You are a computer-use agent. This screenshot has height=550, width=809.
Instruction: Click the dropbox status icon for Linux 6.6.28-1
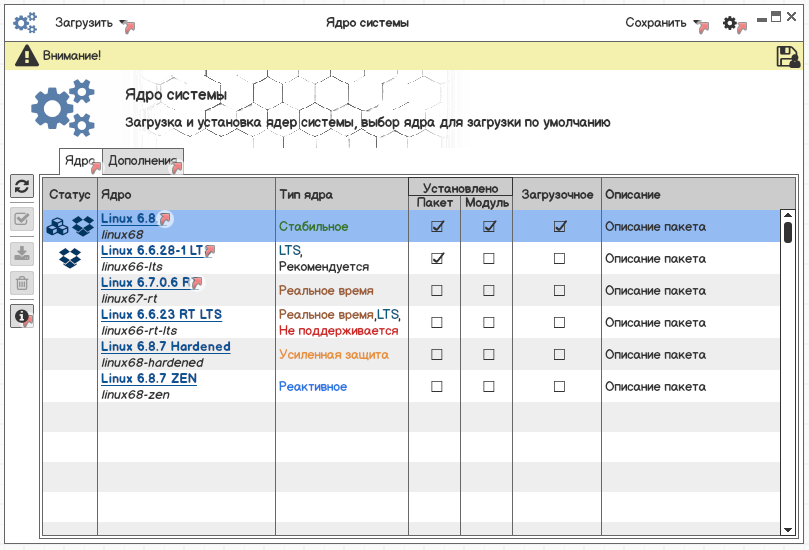tap(69, 258)
